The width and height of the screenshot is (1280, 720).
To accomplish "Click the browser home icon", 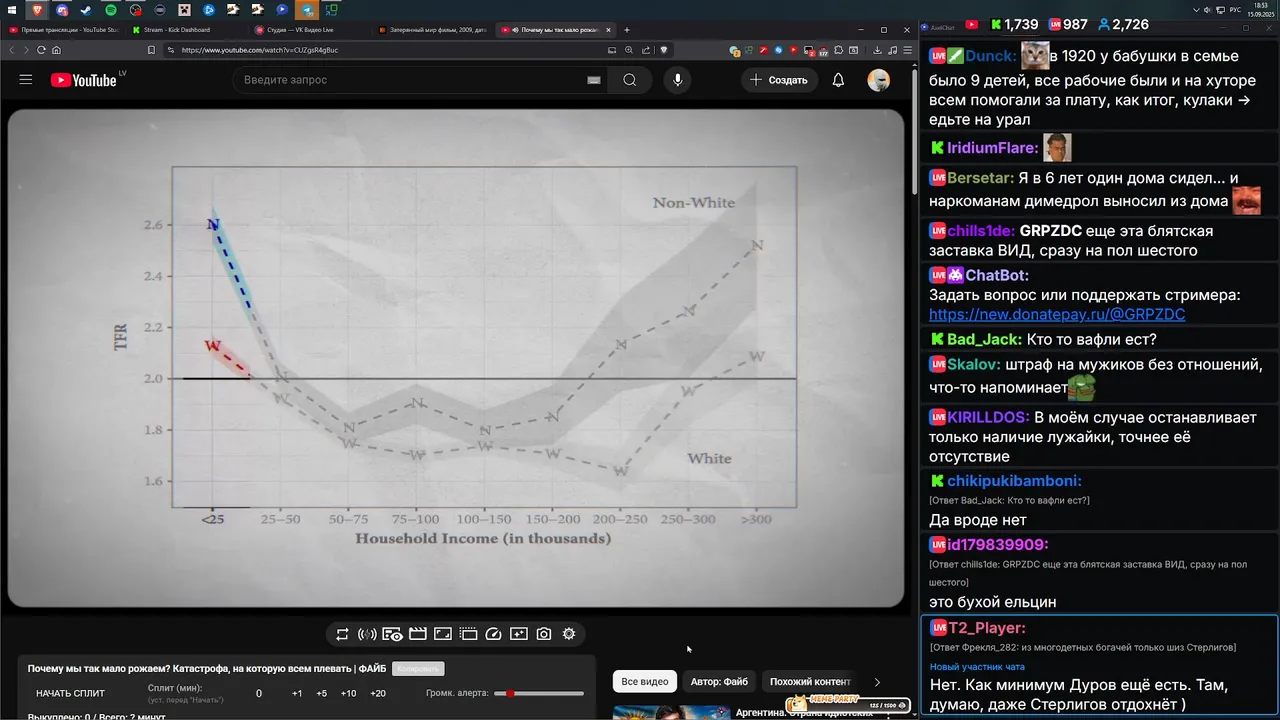I will (56, 50).
